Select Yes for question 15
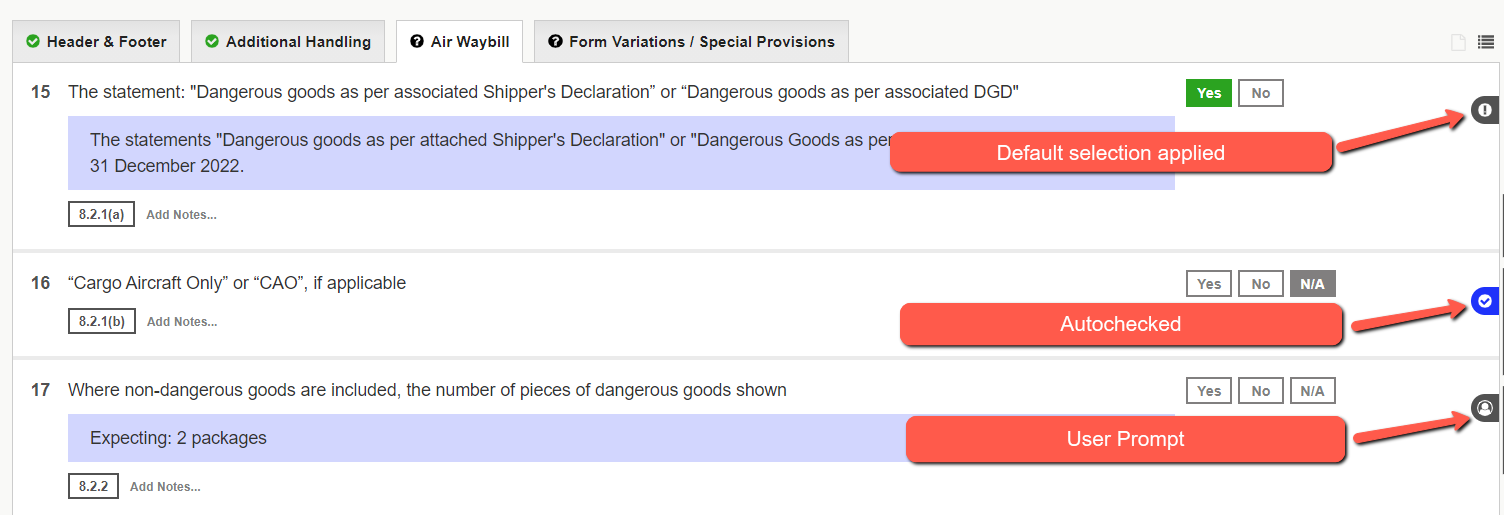This screenshot has width=1504, height=515. coord(1209,93)
